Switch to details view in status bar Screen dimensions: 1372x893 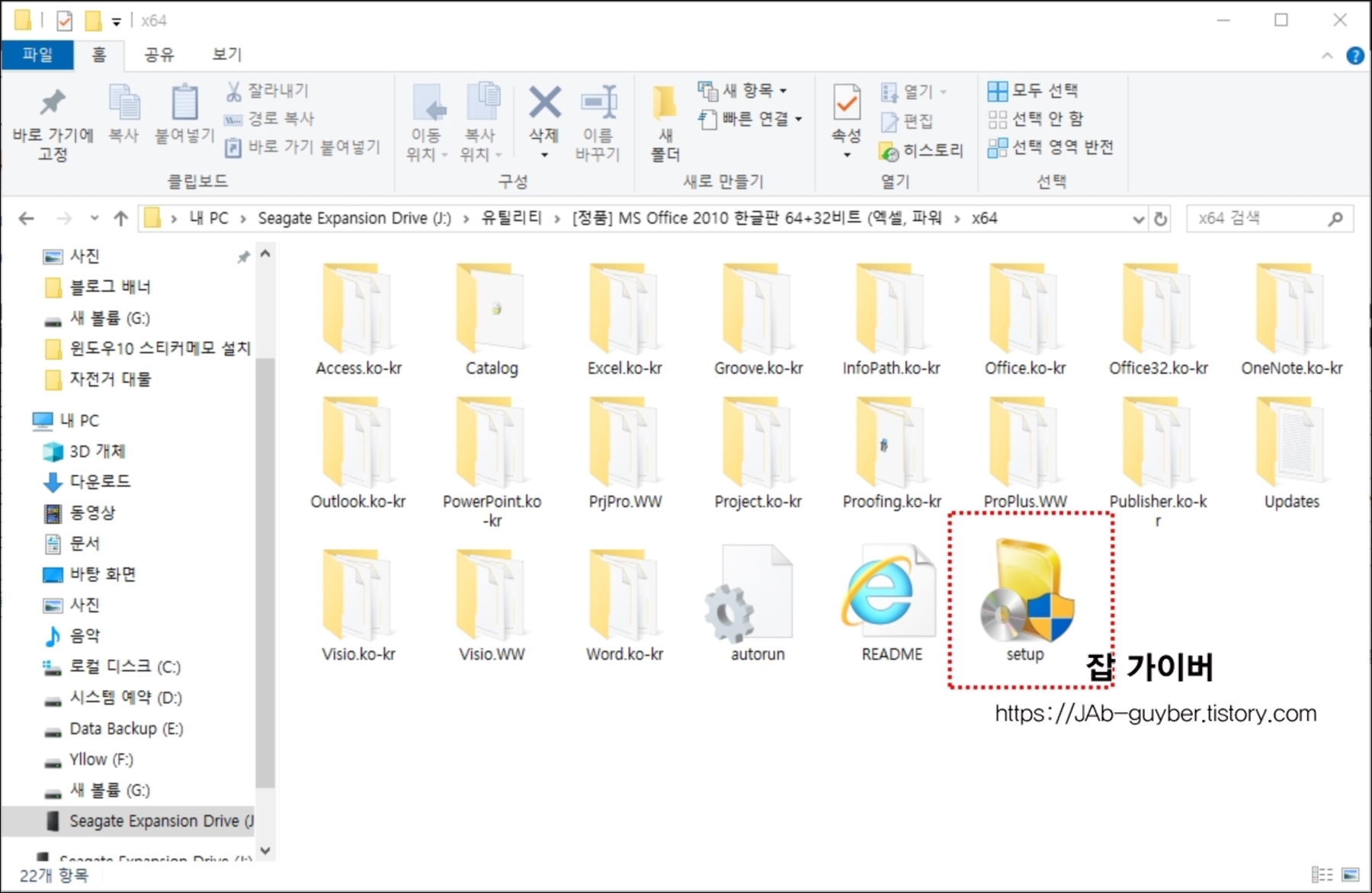pyautogui.click(x=1322, y=875)
